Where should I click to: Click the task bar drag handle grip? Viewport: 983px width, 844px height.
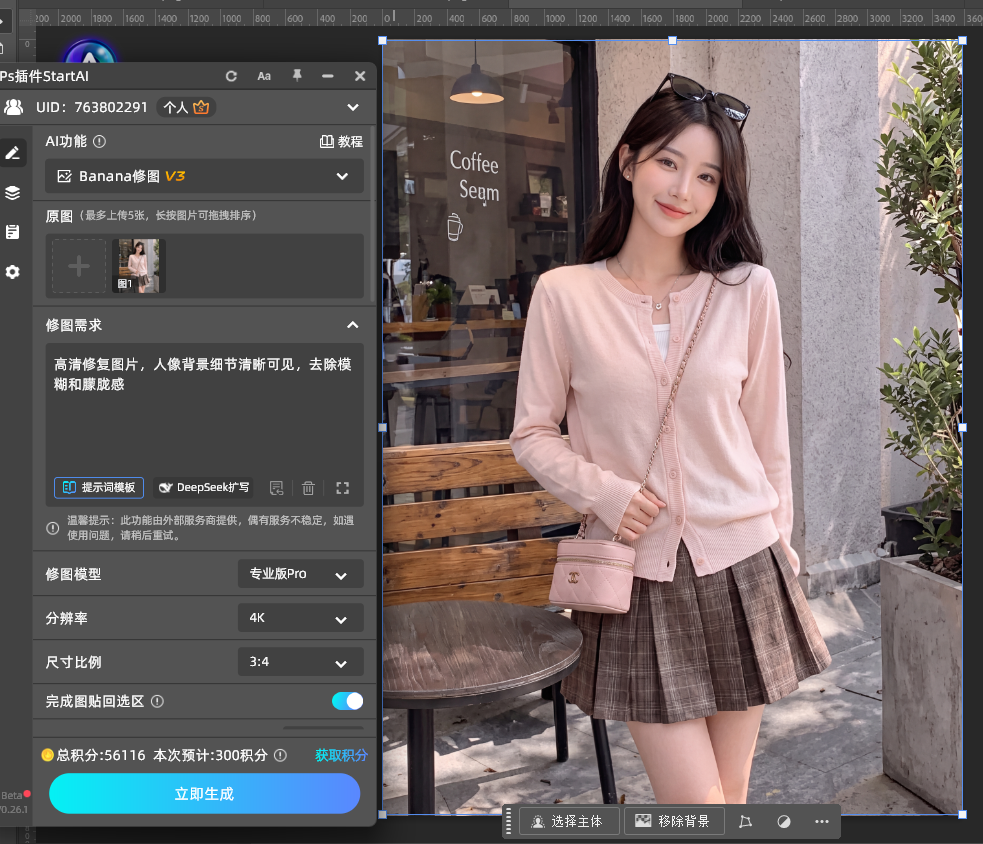(x=508, y=821)
